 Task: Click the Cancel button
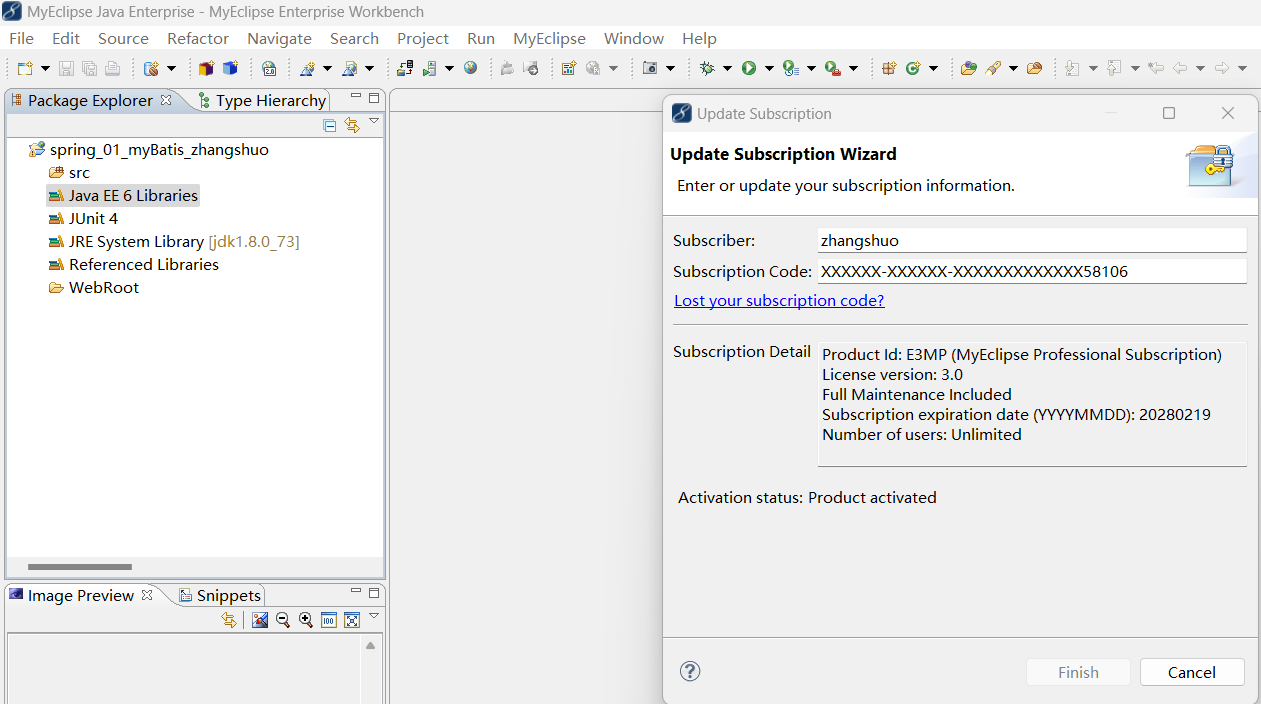click(1192, 672)
